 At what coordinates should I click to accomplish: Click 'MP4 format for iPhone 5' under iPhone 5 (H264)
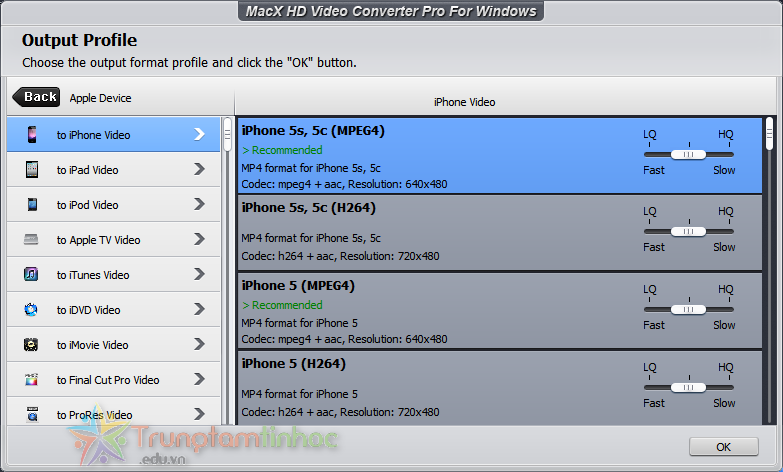coord(299,394)
